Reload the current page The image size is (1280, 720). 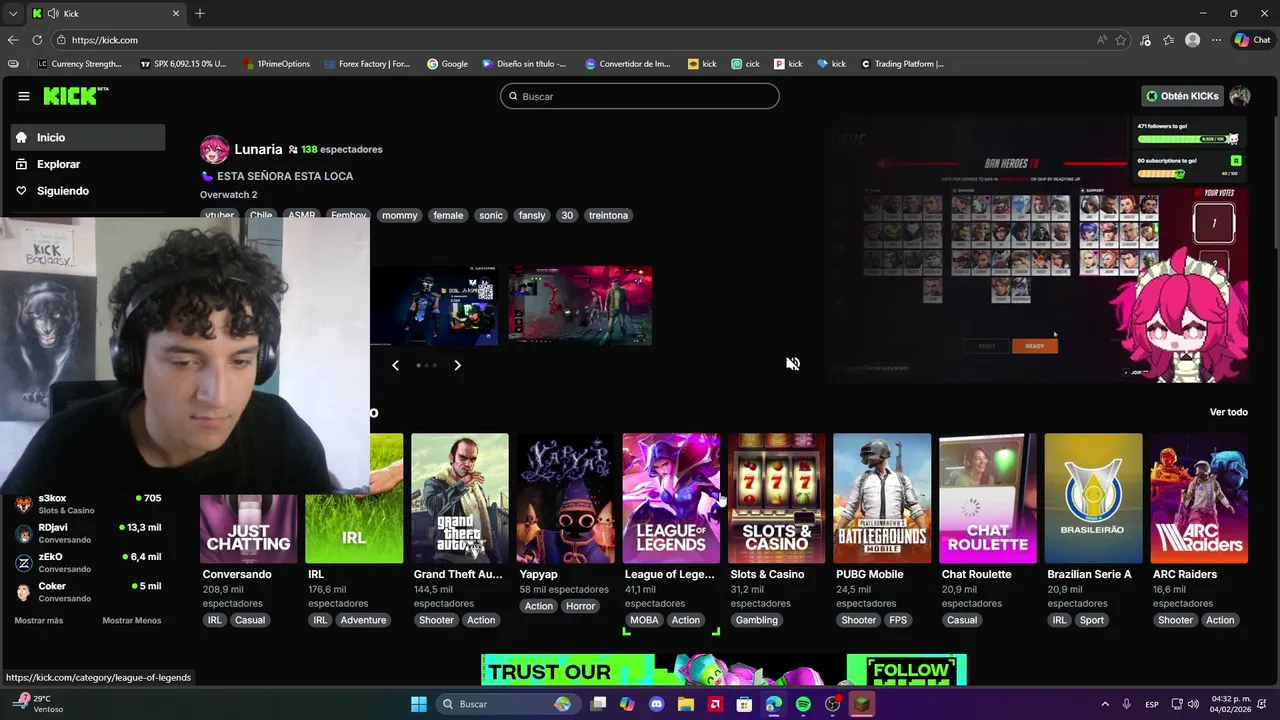[37, 40]
